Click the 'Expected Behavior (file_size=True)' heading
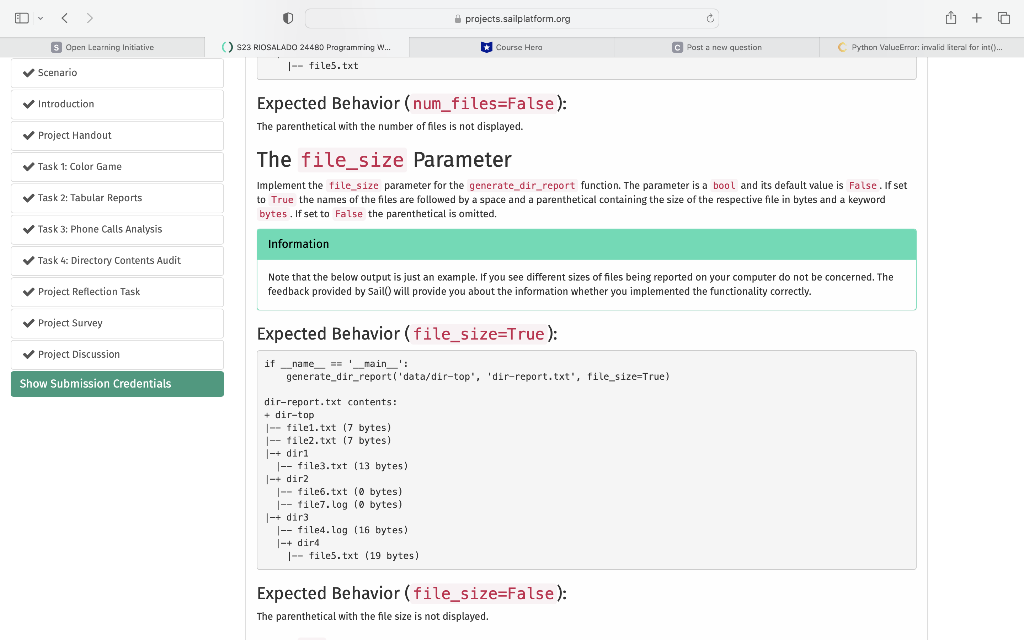The width and height of the screenshot is (1024, 640). click(407, 334)
